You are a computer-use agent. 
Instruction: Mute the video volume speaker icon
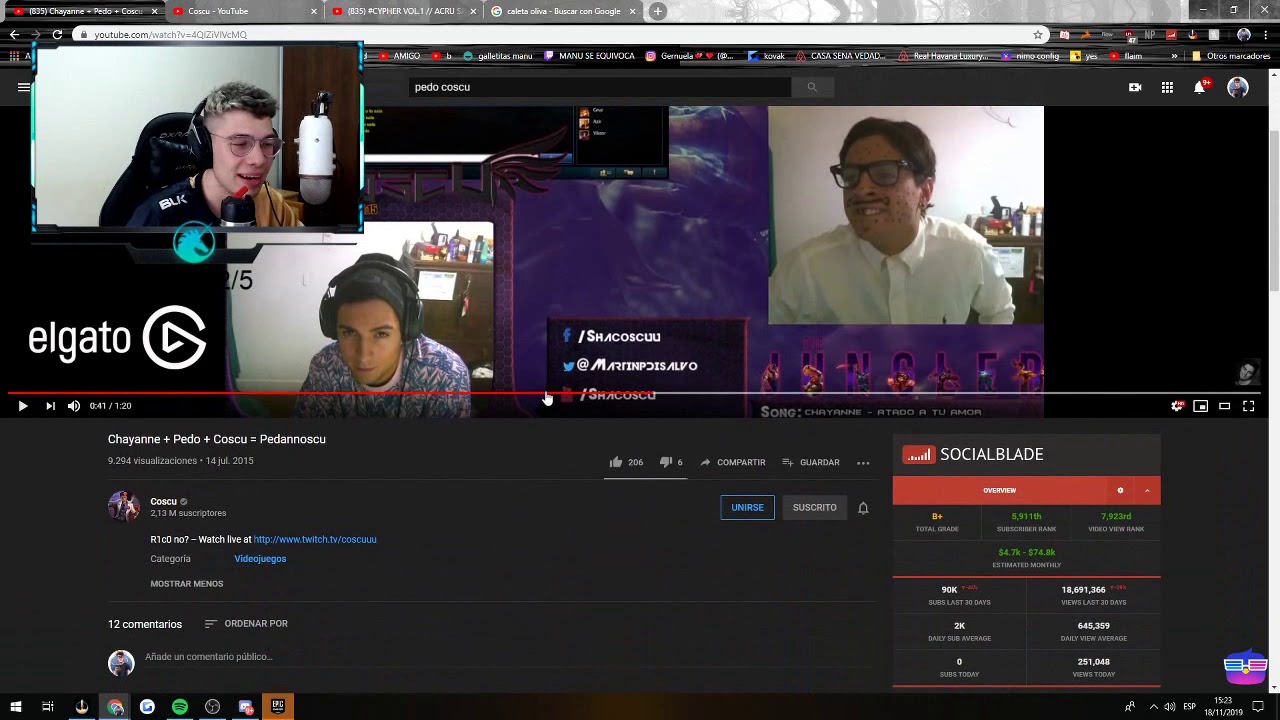tap(74, 406)
